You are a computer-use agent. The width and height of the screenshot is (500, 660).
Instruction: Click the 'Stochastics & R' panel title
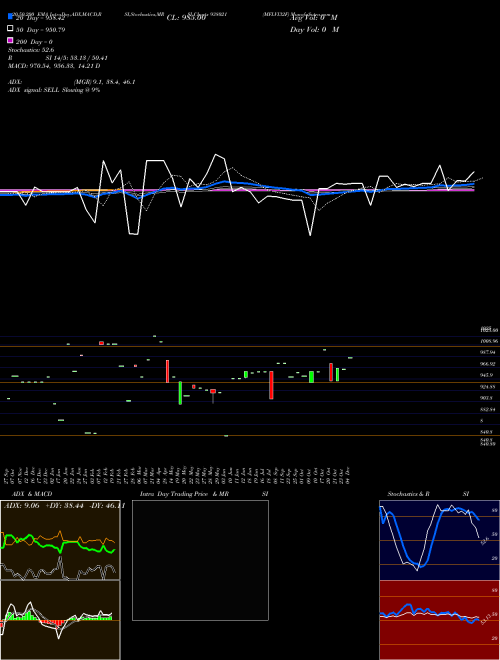[408, 494]
